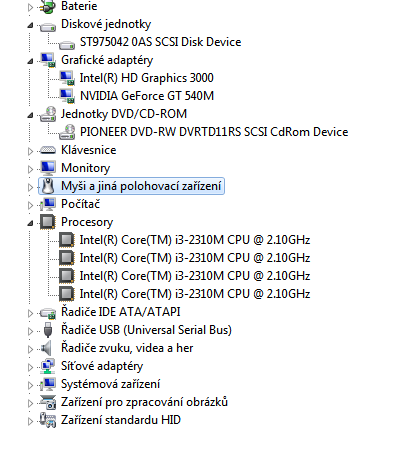Viewport: 399px width, 452px height.
Task: Collapse the Grafické adaptéry node
Action: pyautogui.click(x=30, y=61)
